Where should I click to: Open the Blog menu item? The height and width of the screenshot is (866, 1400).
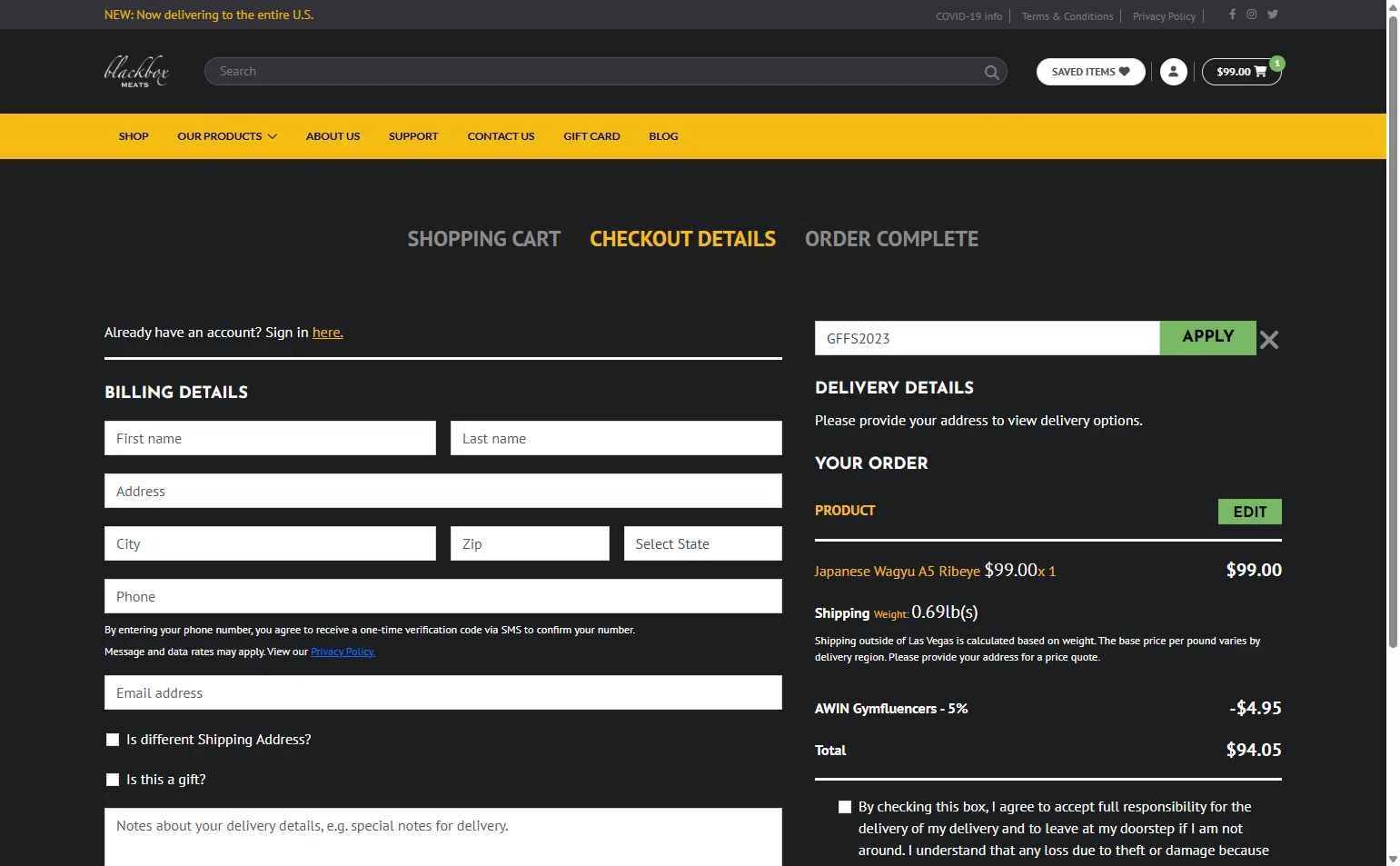[663, 136]
